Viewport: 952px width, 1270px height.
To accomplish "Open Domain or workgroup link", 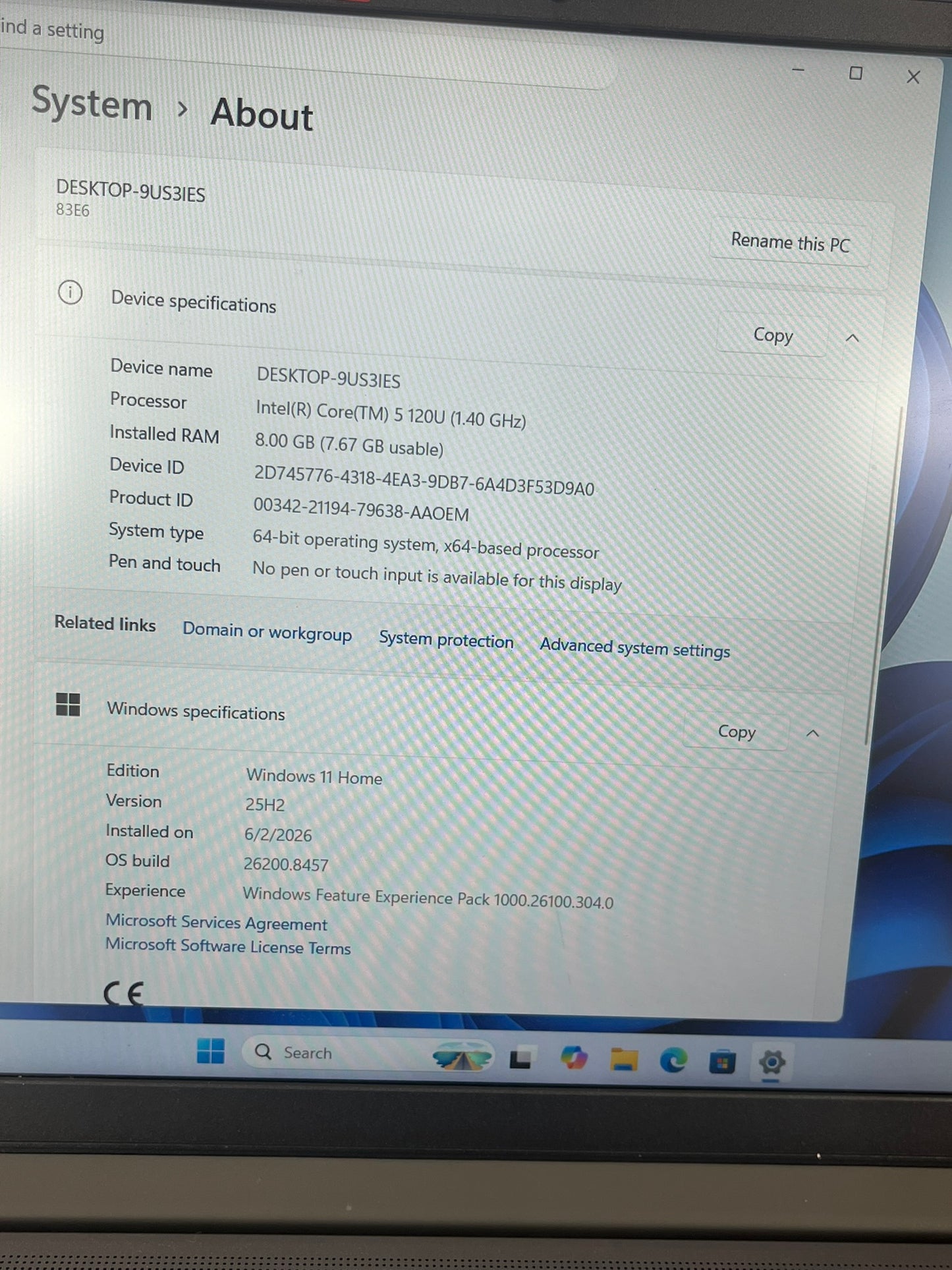I will click(267, 632).
